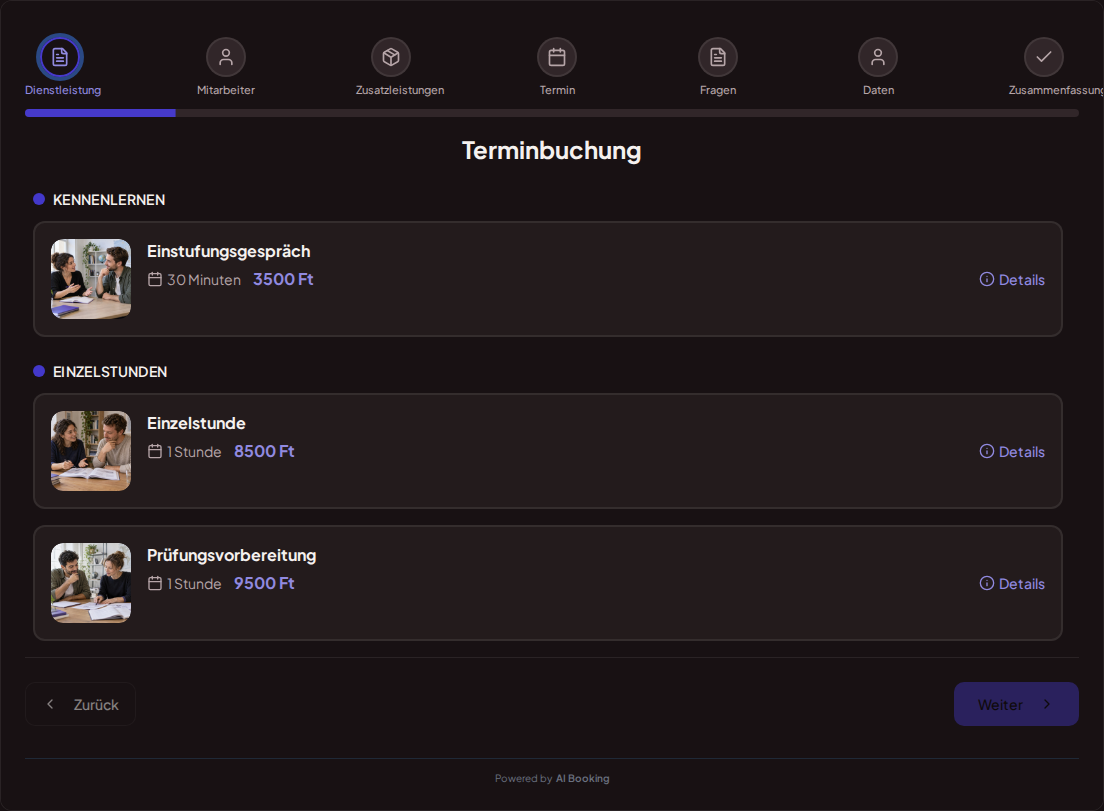Open Details for Einstufungsgespräch

[1012, 280]
